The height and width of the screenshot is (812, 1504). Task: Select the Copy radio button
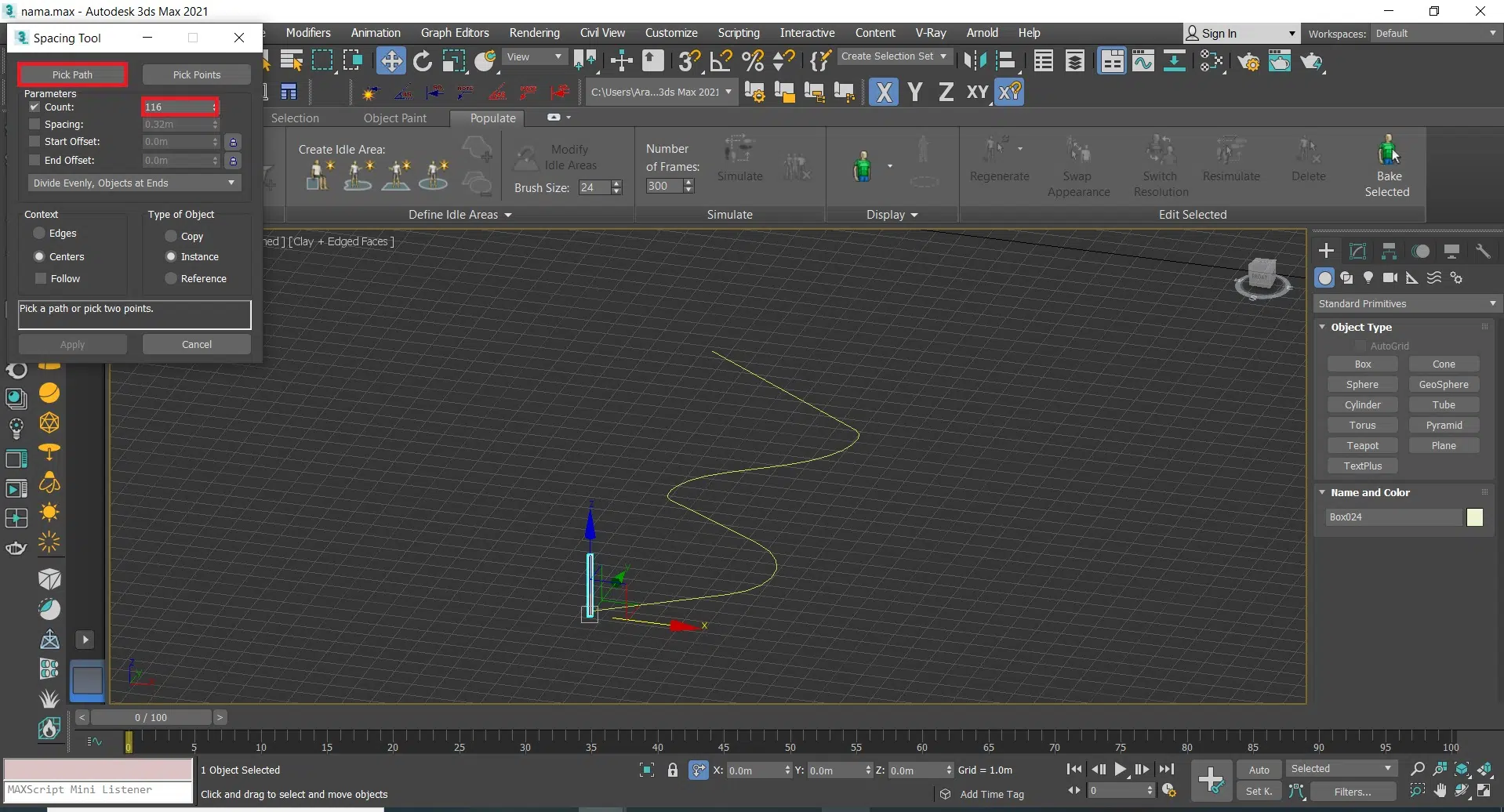[171, 236]
